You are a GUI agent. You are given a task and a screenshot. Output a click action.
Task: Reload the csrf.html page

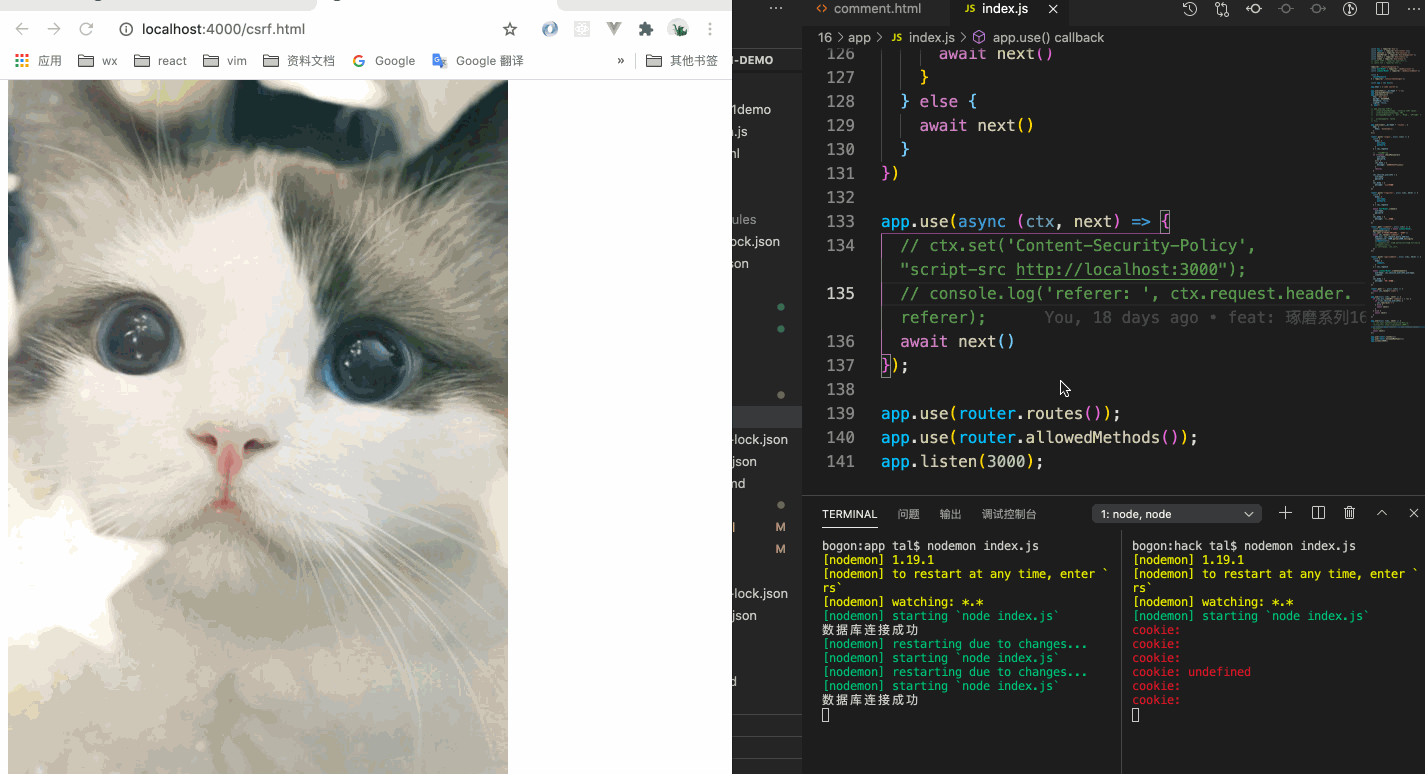[86, 29]
